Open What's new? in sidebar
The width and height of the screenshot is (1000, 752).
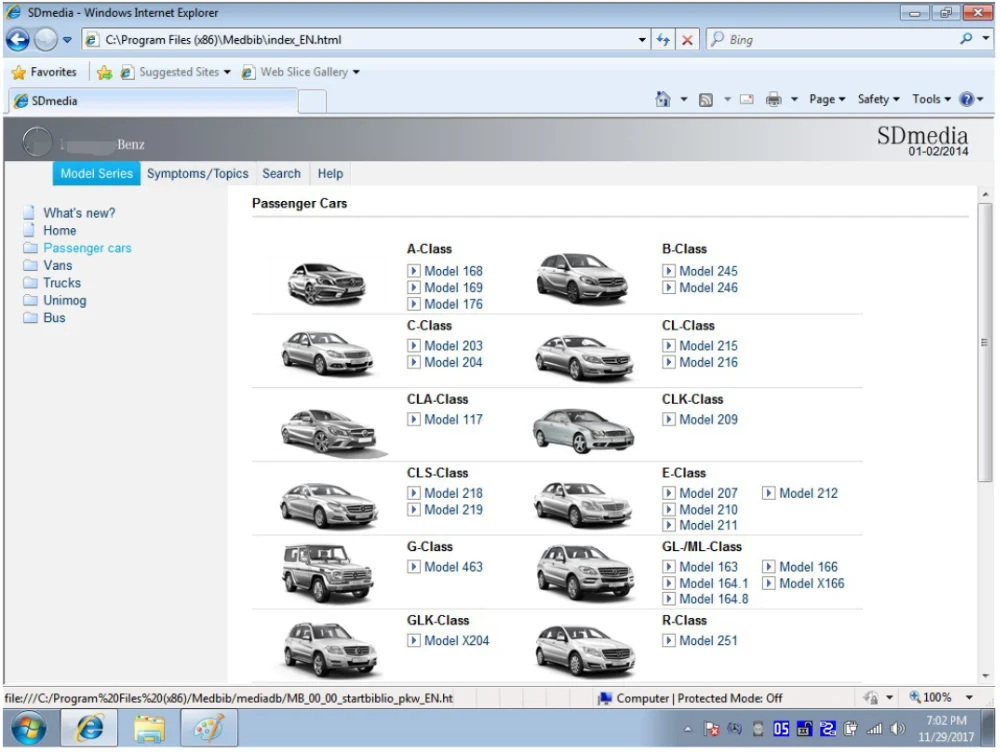pyautogui.click(x=79, y=212)
